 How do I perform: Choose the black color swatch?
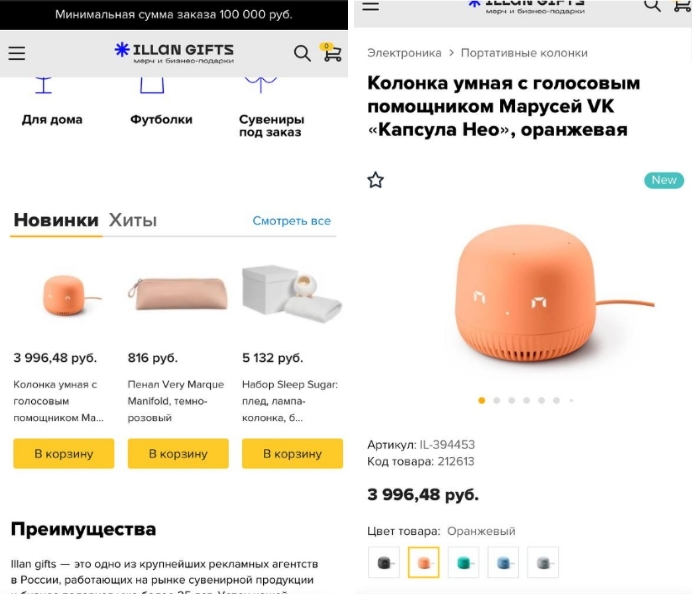click(384, 562)
